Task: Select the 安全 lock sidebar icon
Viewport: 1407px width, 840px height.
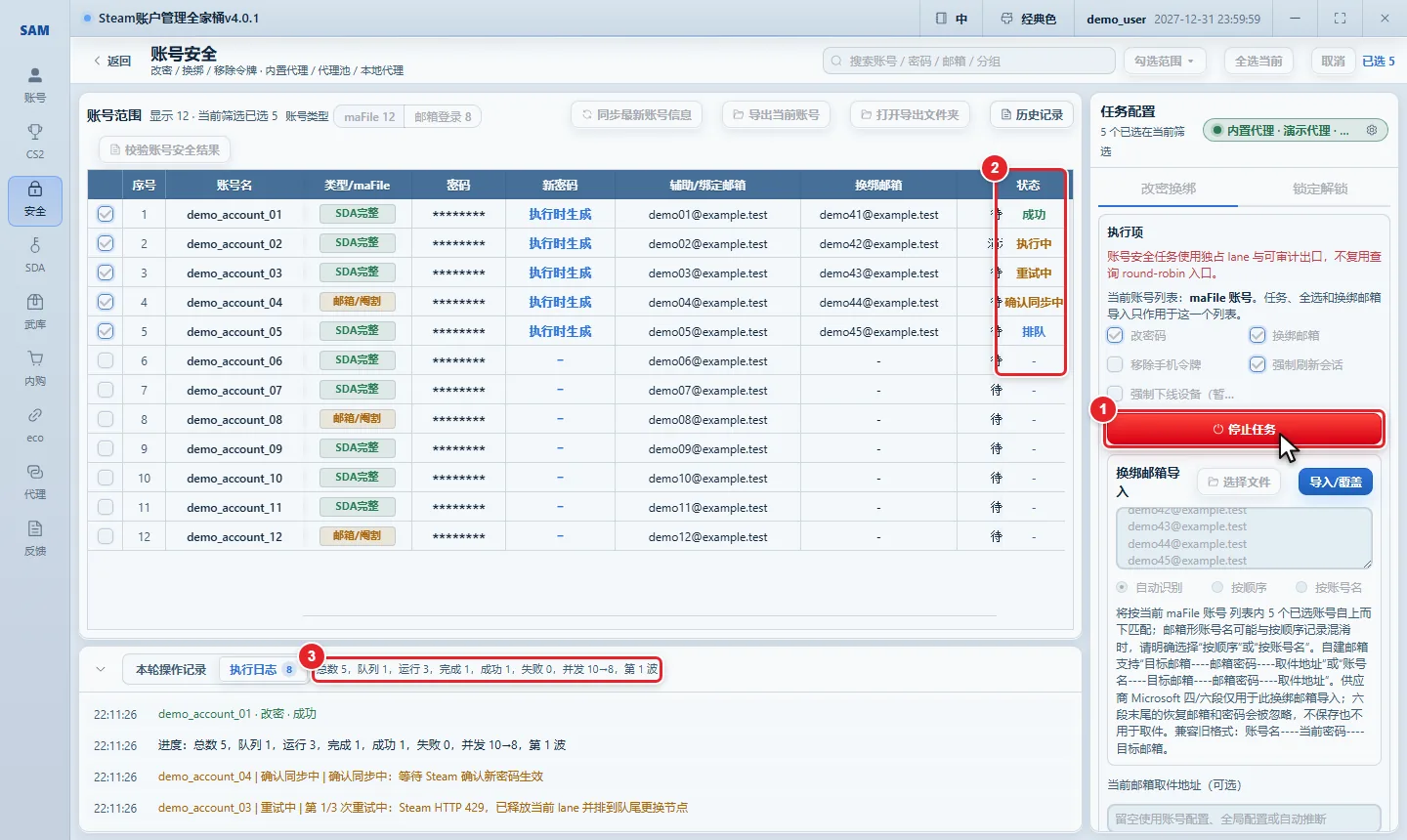Action: coord(35,200)
